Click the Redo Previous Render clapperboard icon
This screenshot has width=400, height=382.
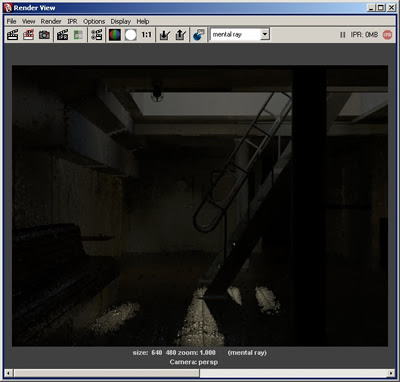click(x=13, y=35)
